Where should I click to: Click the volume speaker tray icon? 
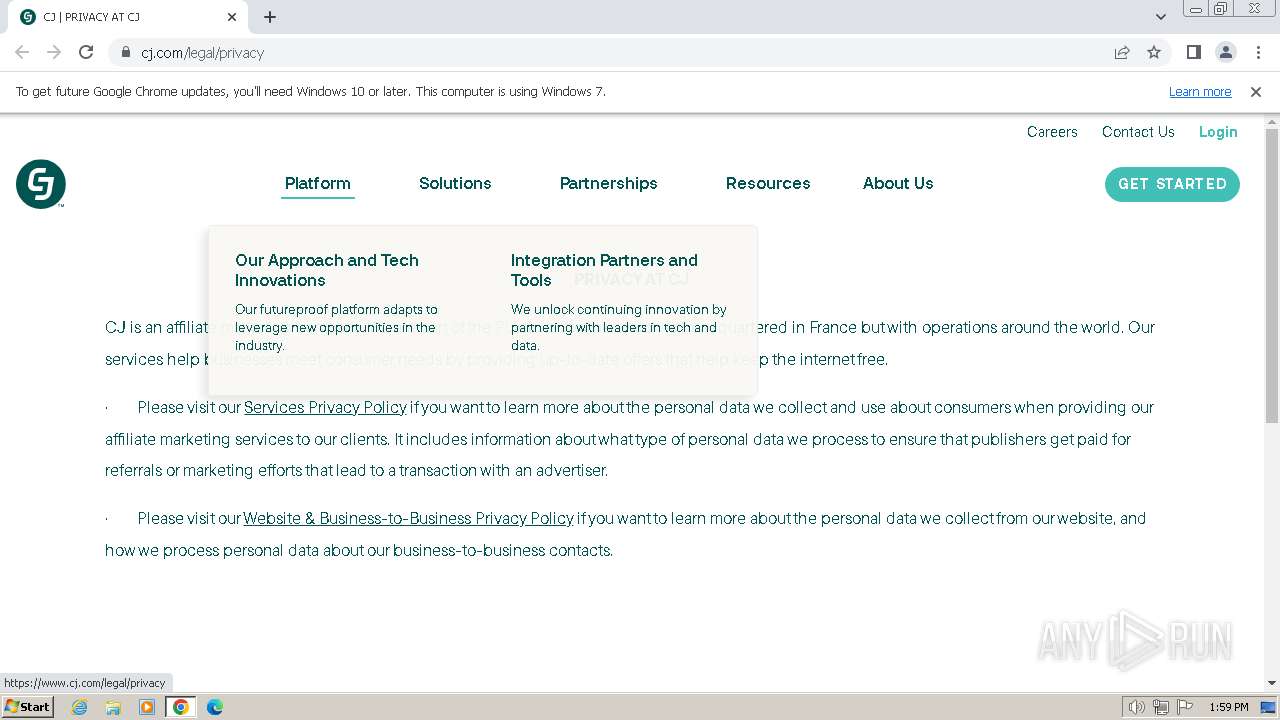[x=1137, y=707]
